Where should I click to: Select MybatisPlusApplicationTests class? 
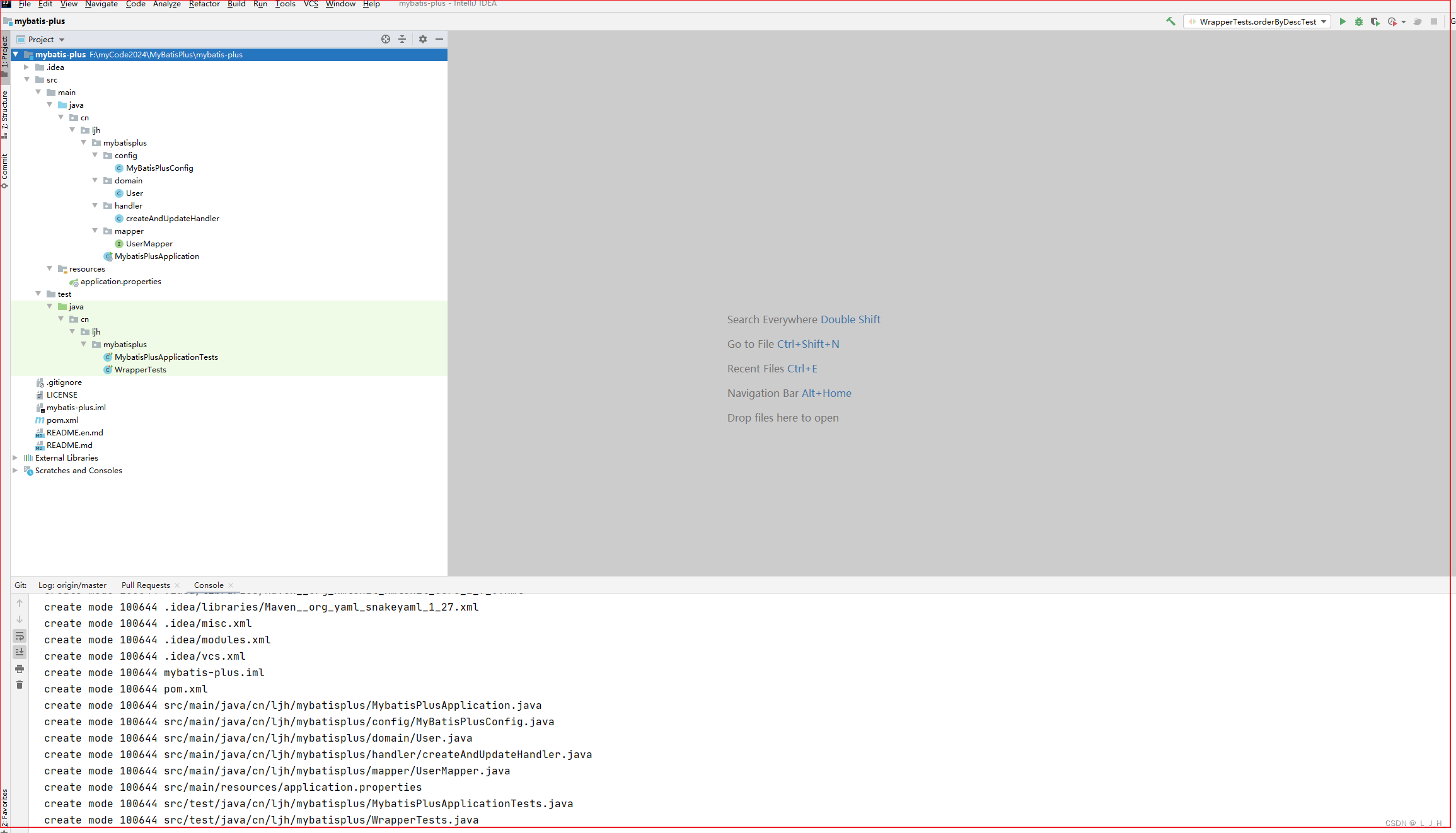[x=166, y=357]
